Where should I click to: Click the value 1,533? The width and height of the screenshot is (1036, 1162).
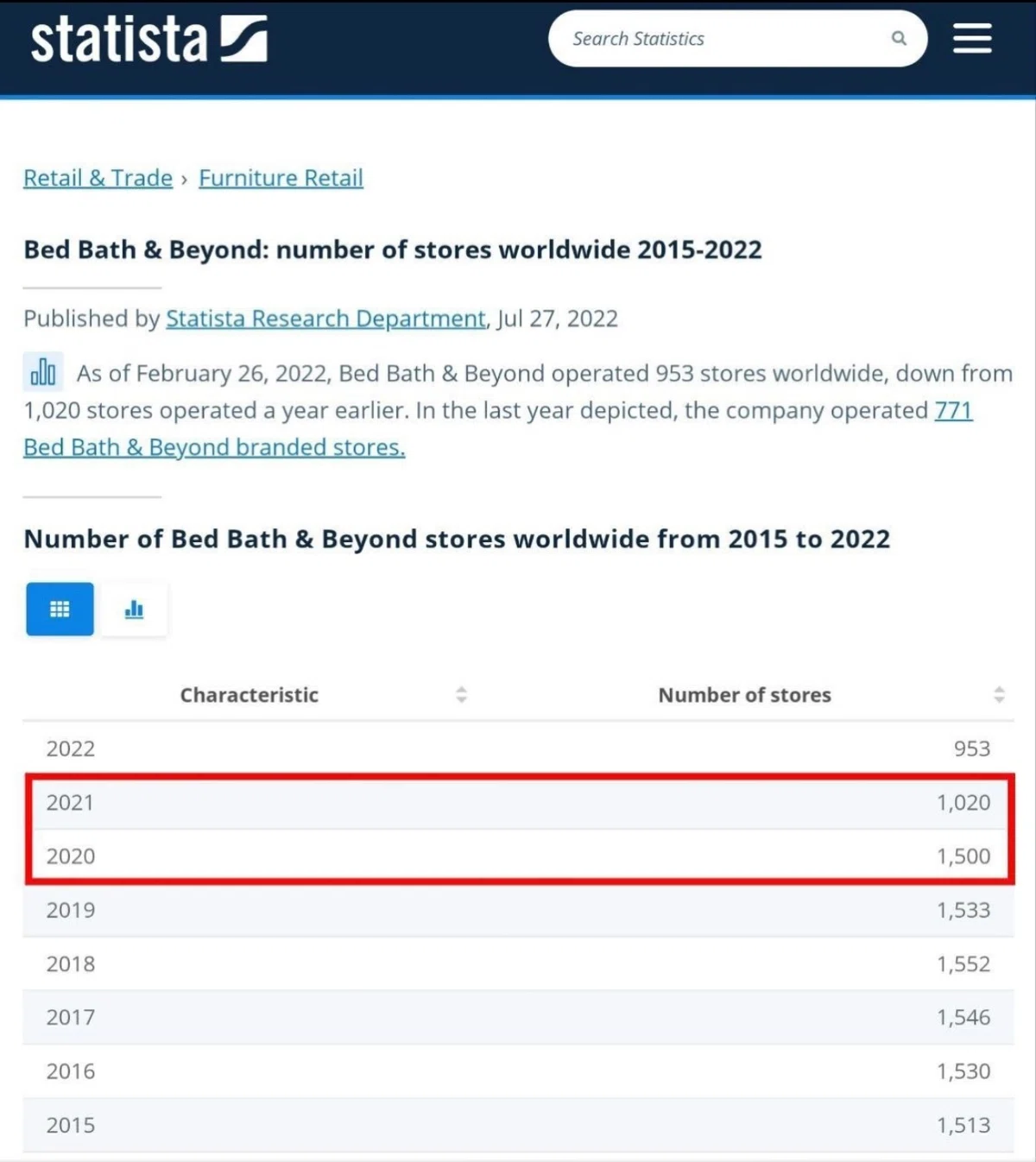(963, 910)
